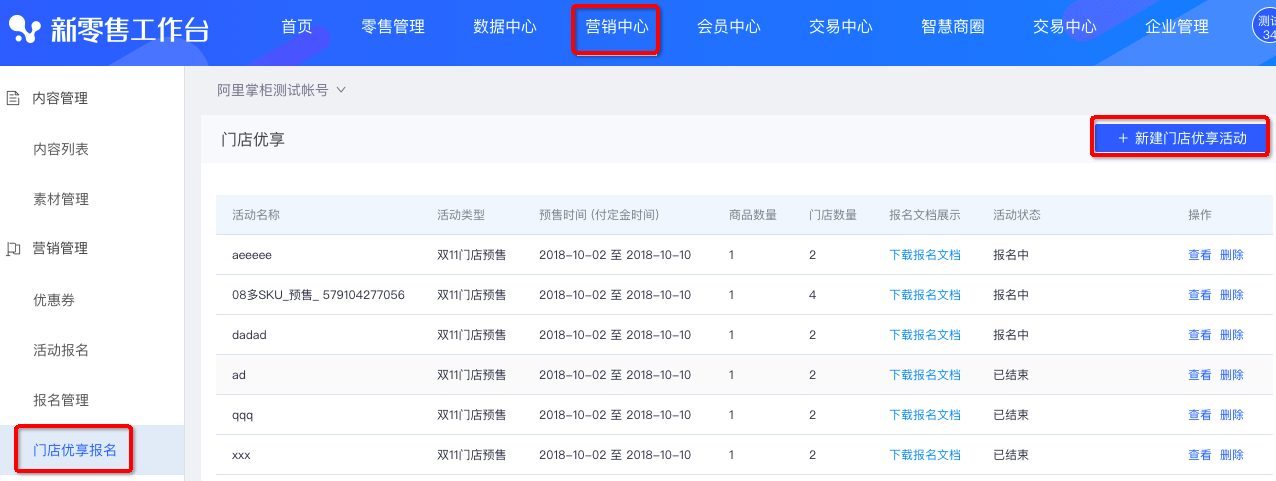View the dadad activity details

tap(1199, 335)
